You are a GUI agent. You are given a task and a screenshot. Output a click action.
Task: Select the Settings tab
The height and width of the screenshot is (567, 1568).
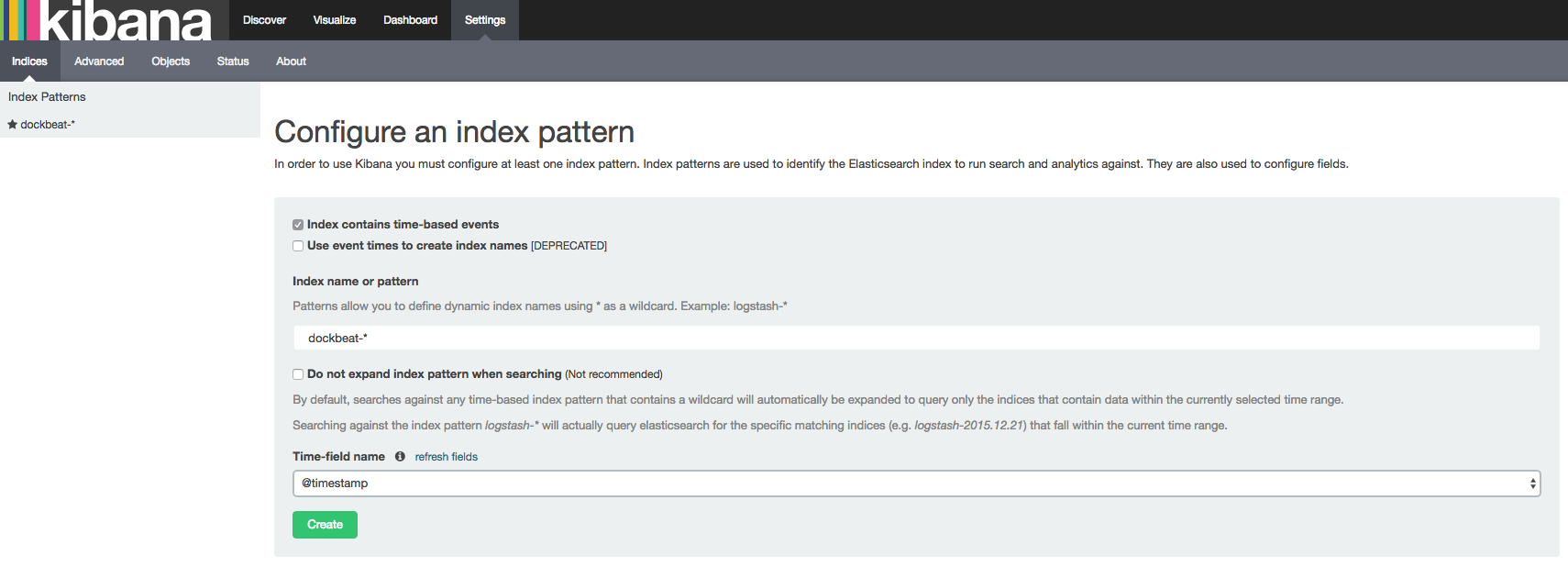click(x=485, y=20)
